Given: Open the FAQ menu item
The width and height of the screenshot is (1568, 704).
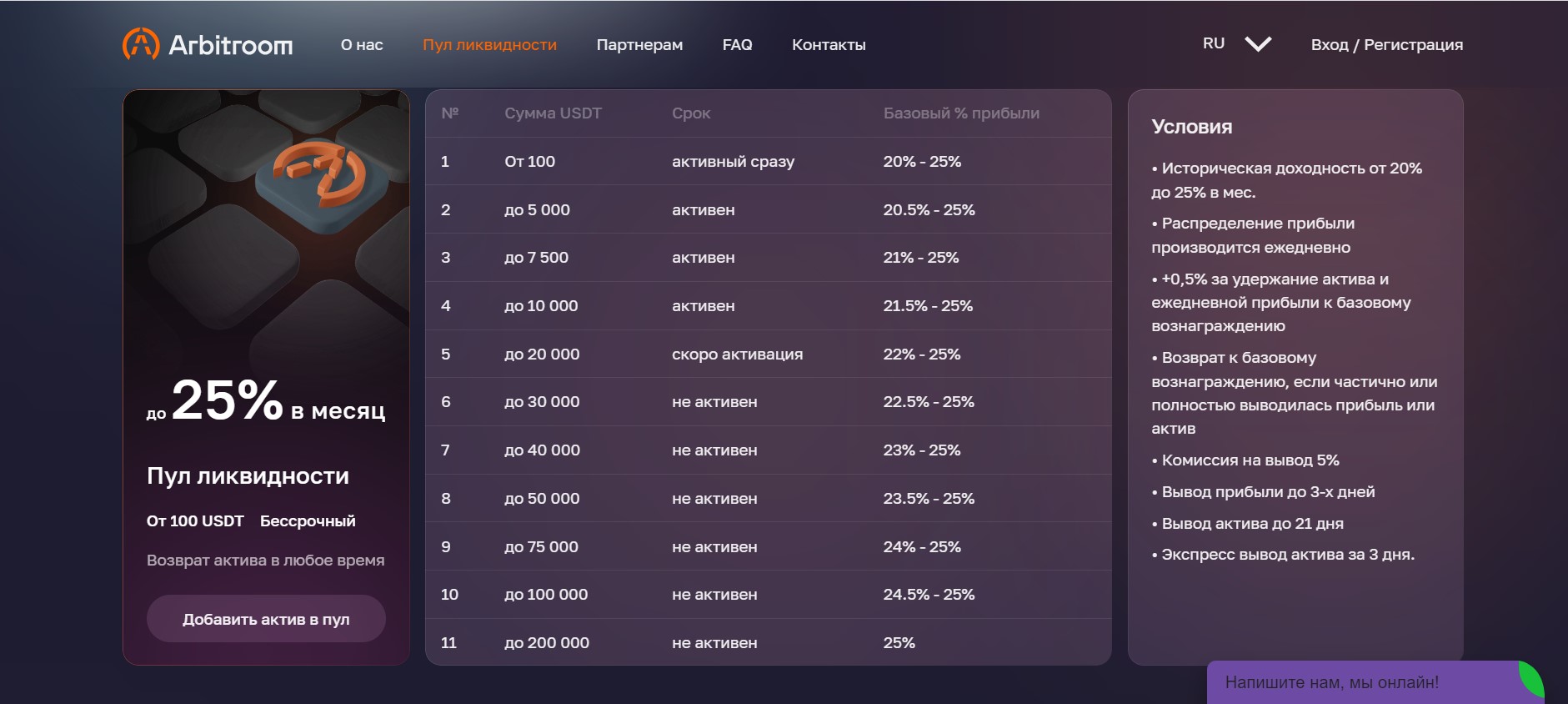Looking at the screenshot, I should (x=737, y=45).
